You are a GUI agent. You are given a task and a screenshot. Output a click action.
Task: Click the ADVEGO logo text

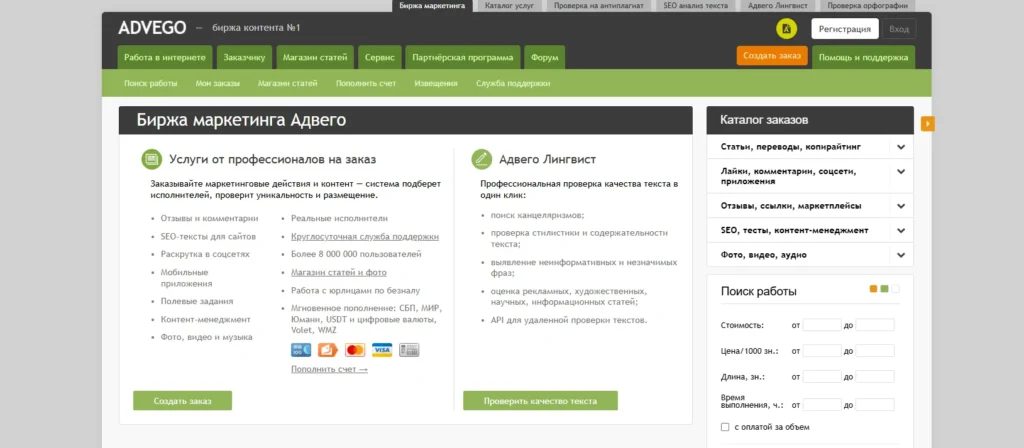pos(152,28)
